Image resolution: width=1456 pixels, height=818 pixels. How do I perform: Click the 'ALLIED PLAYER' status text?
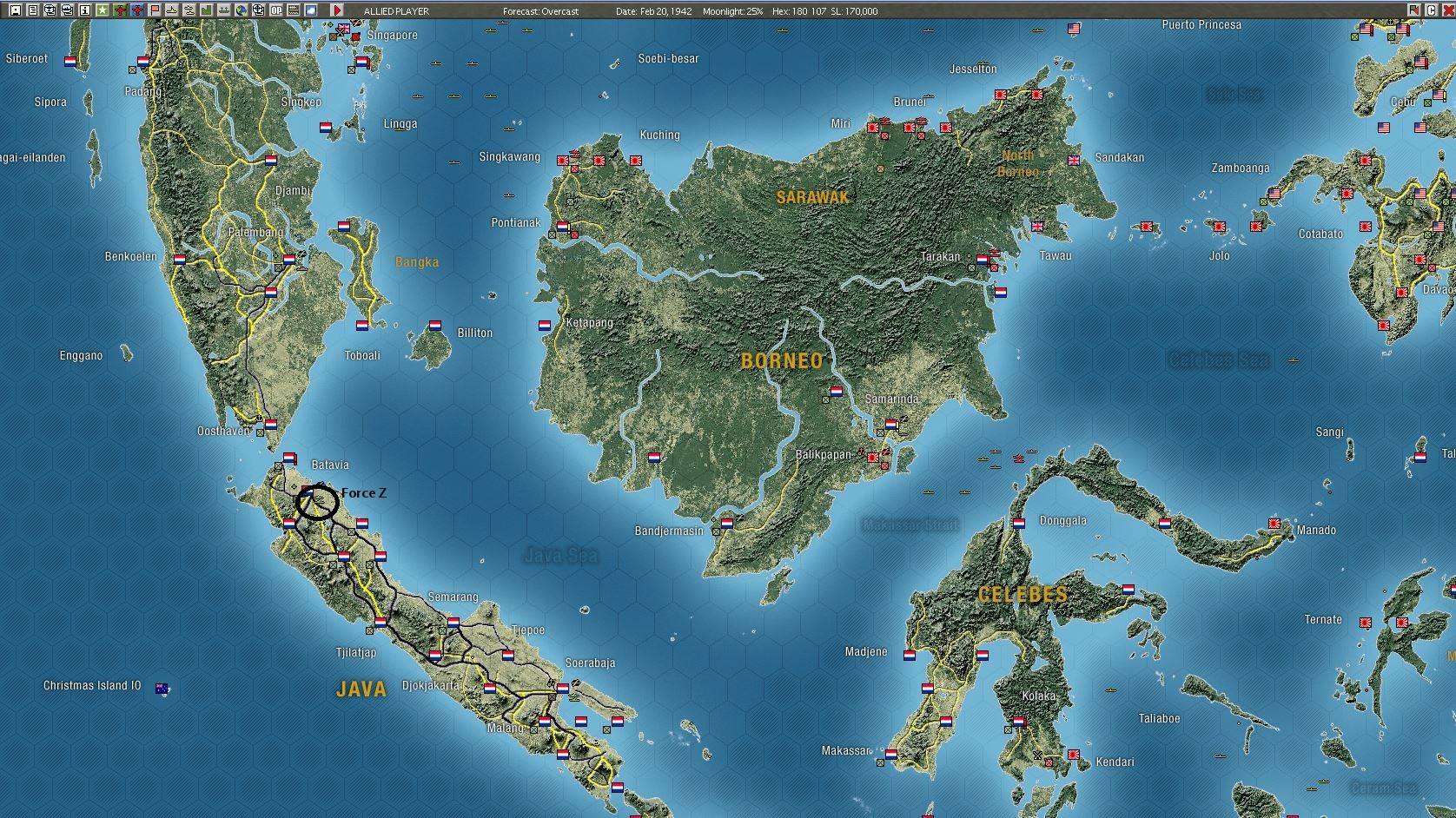[x=396, y=11]
